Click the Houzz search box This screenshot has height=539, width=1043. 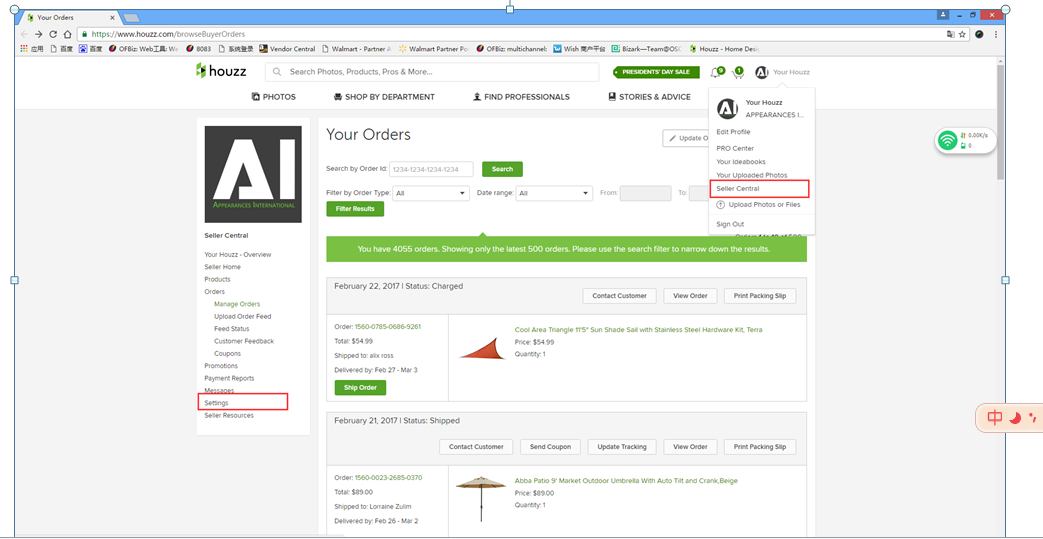pyautogui.click(x=432, y=72)
